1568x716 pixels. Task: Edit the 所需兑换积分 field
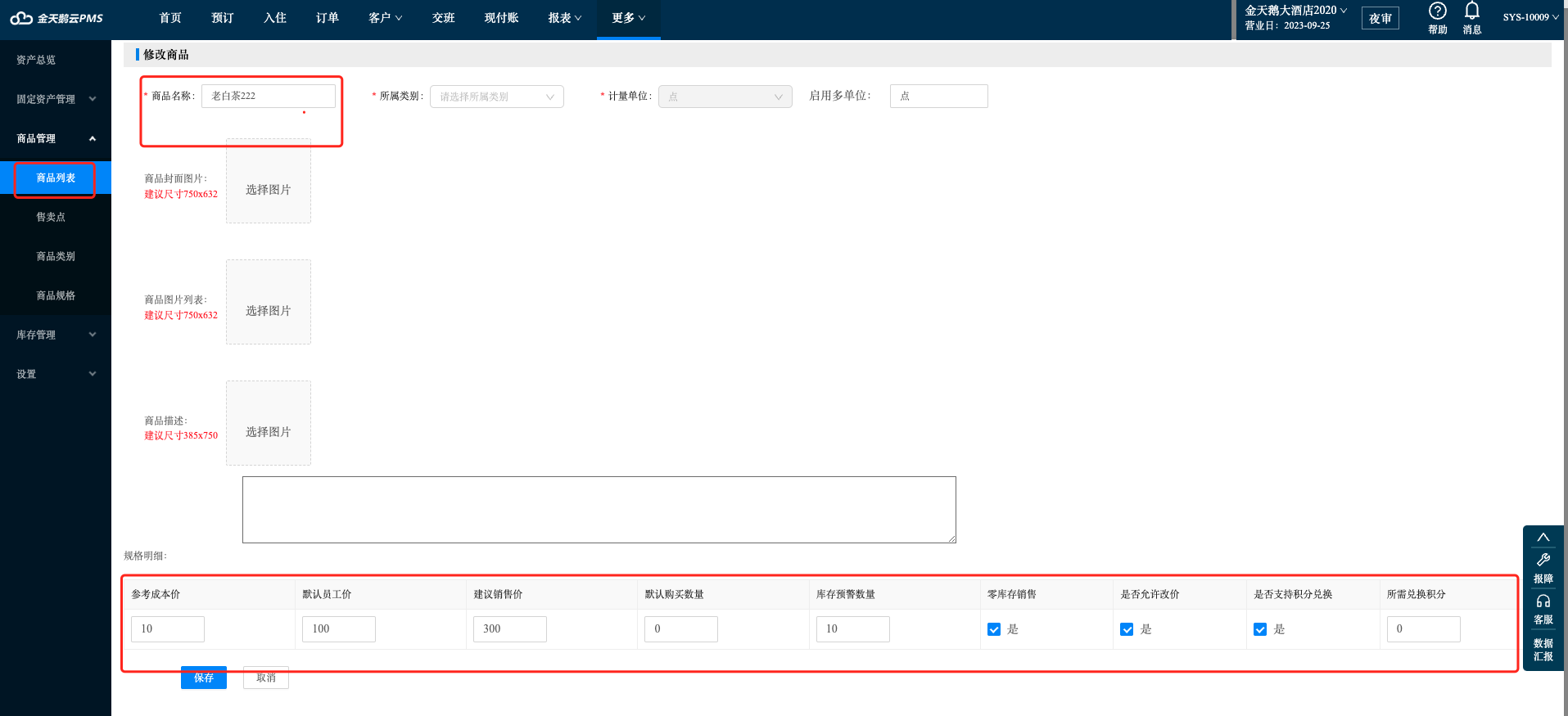pyautogui.click(x=1424, y=629)
